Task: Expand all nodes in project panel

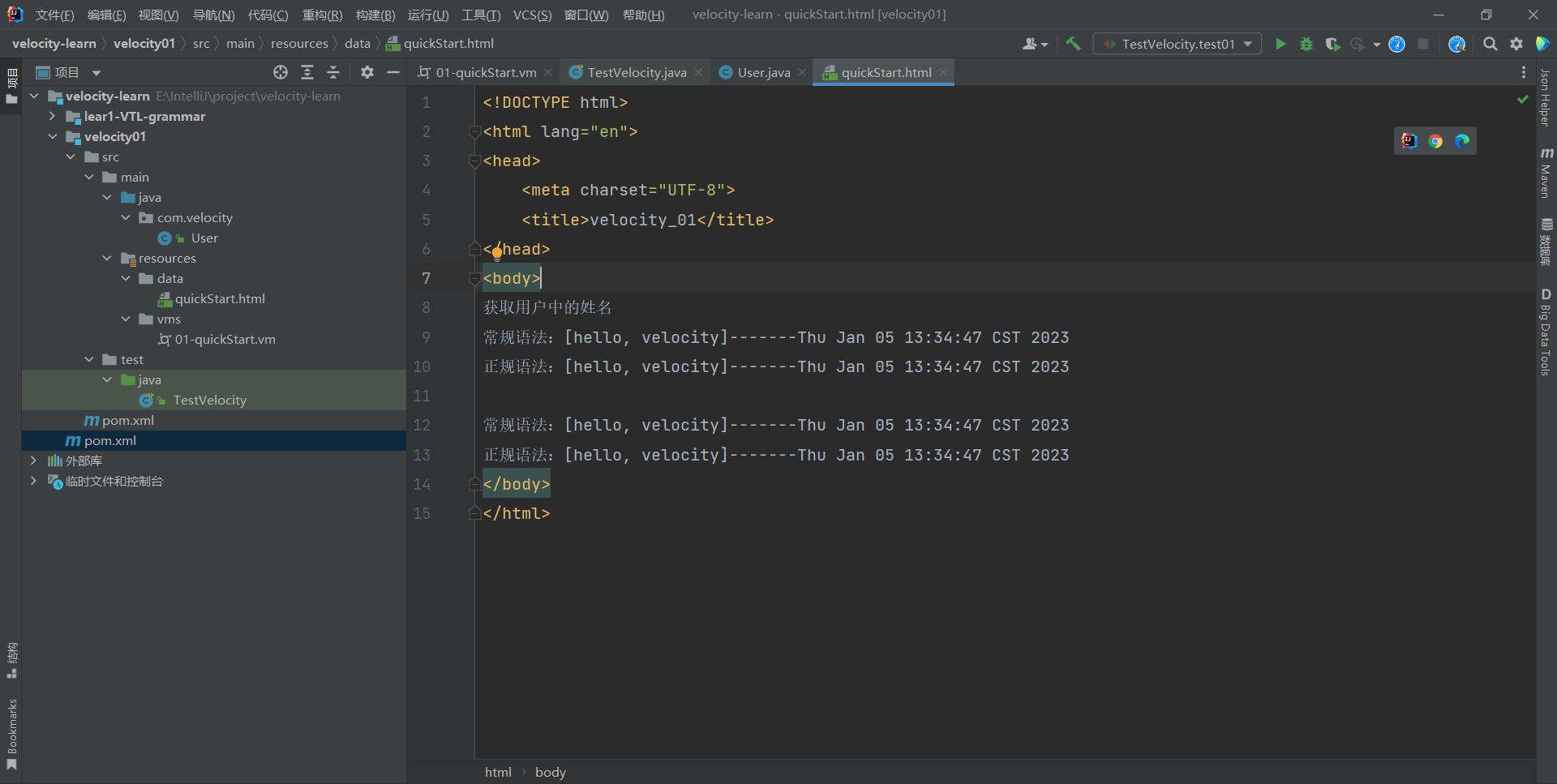Action: pos(307,72)
